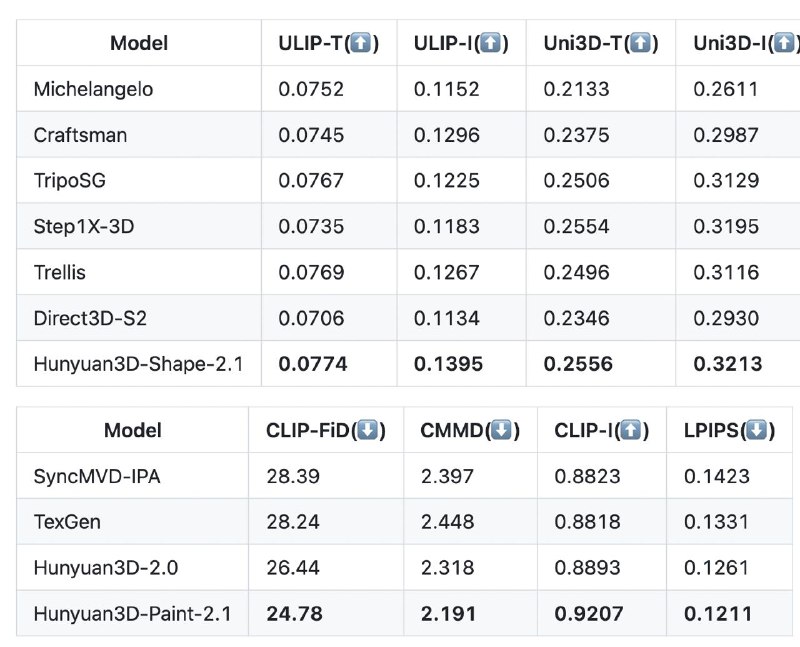
Task: Click SyncMVD-IPA CMMD value 2.397
Action: [447, 477]
